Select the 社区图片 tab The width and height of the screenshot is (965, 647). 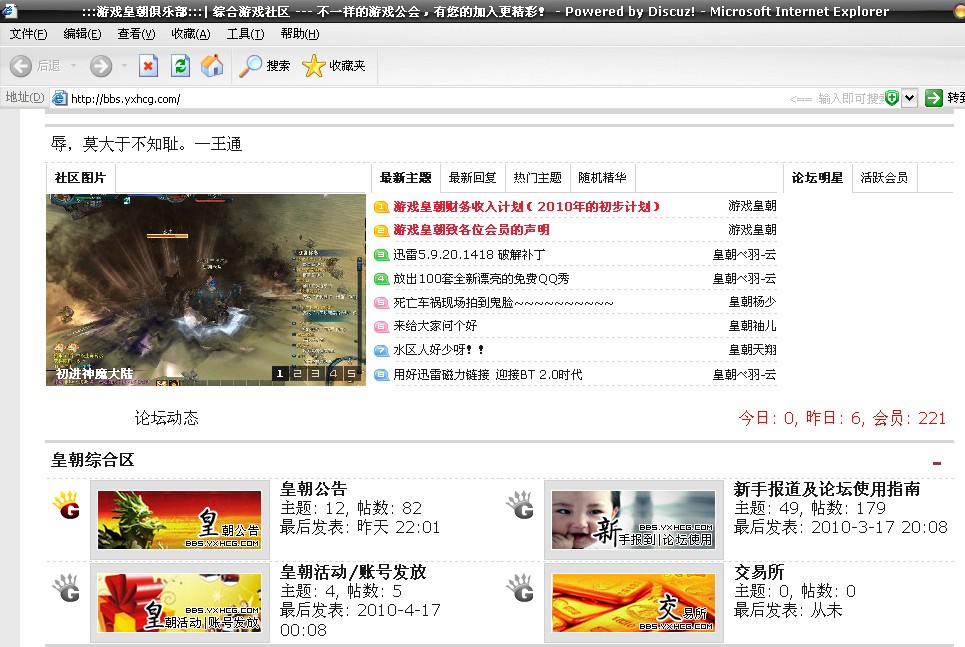click(x=80, y=178)
